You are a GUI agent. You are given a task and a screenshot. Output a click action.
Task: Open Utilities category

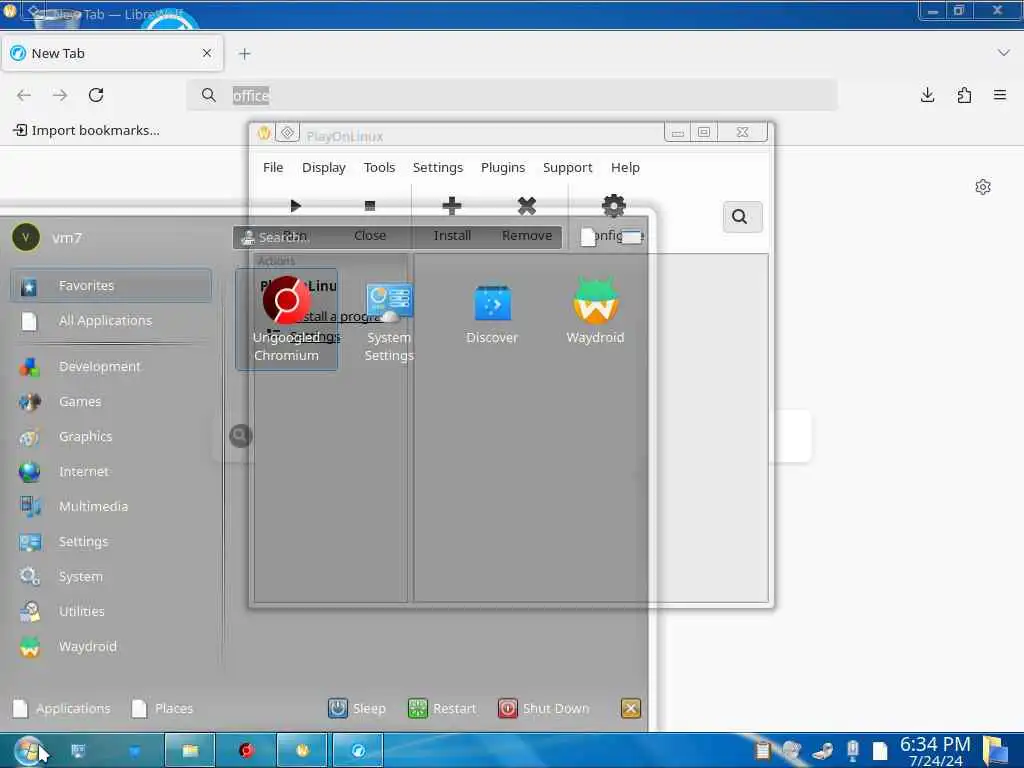(111, 611)
